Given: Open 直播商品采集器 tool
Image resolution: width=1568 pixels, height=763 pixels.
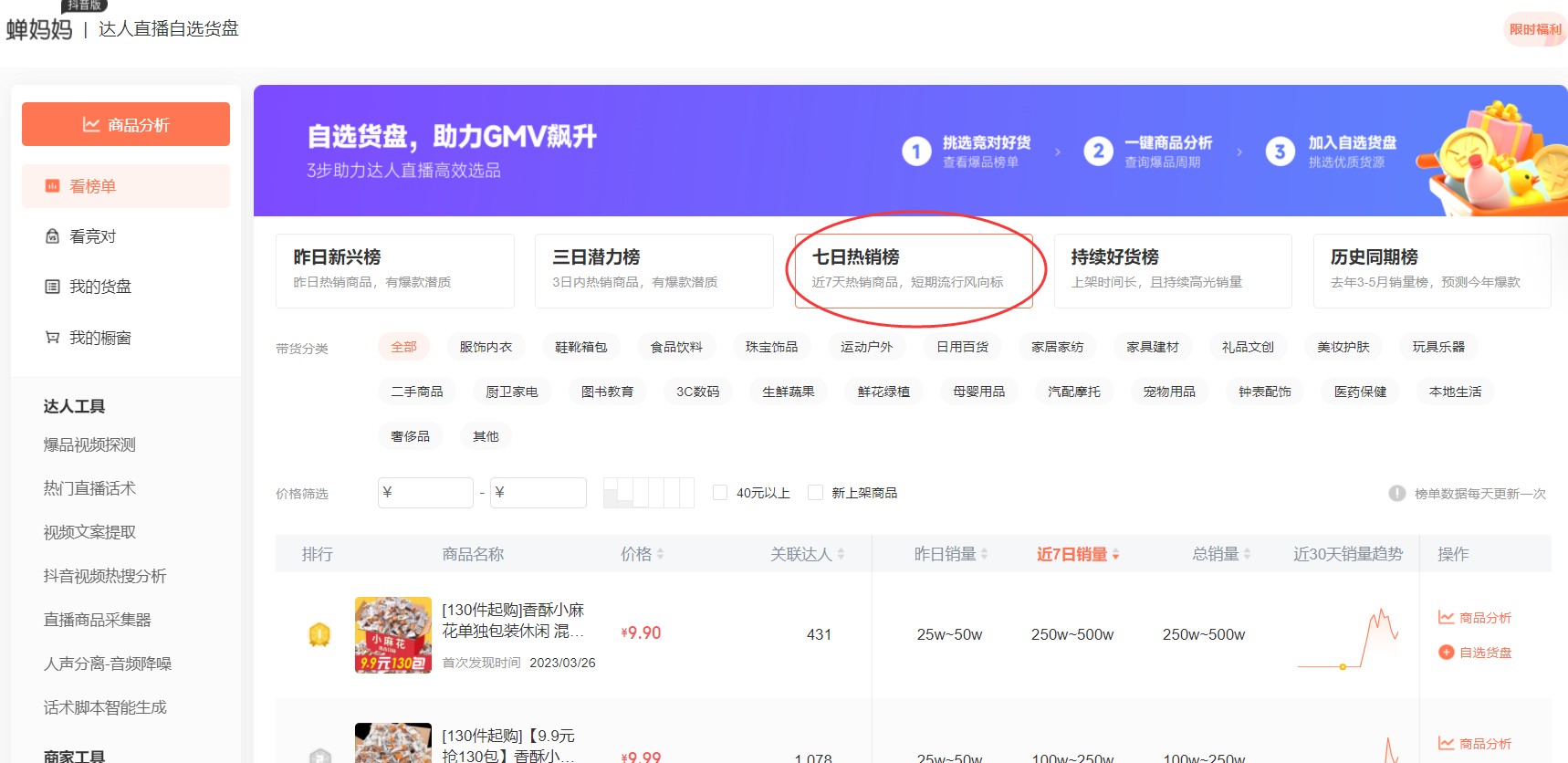Looking at the screenshot, I should pyautogui.click(x=98, y=620).
